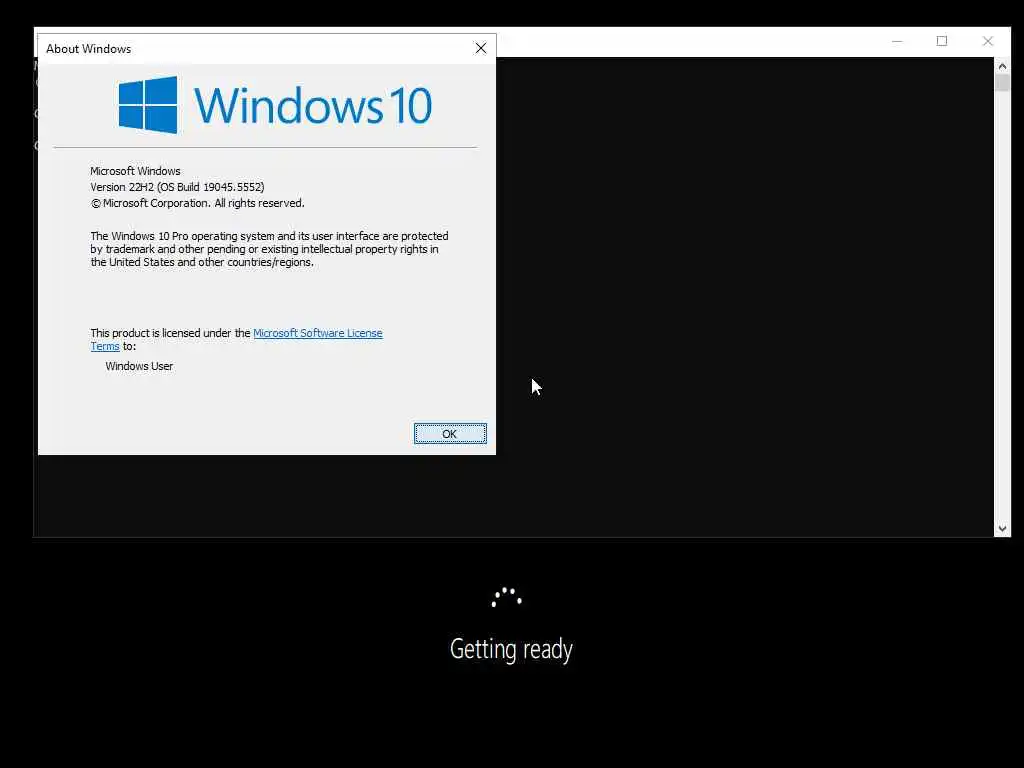This screenshot has height=768, width=1024.
Task: Maximize the background console window
Action: pyautogui.click(x=942, y=41)
